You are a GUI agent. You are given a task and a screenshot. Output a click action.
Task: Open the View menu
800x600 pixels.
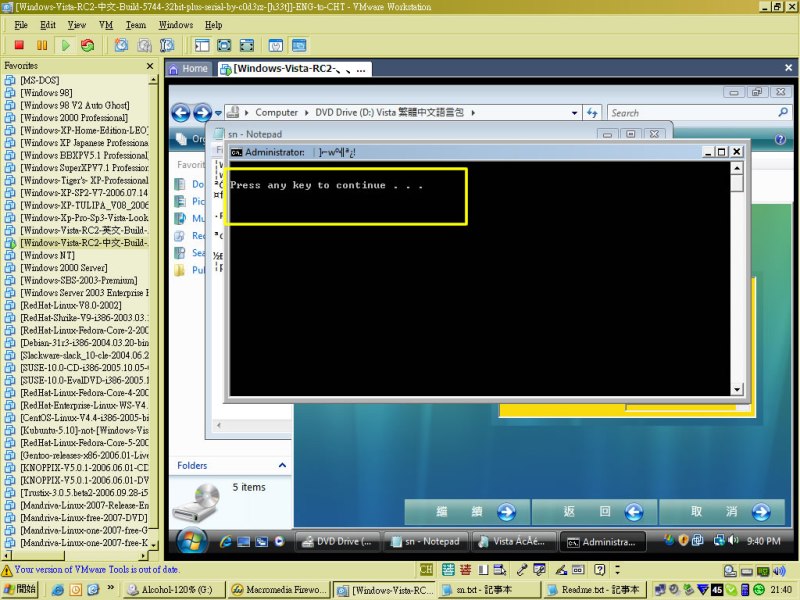(x=77, y=24)
